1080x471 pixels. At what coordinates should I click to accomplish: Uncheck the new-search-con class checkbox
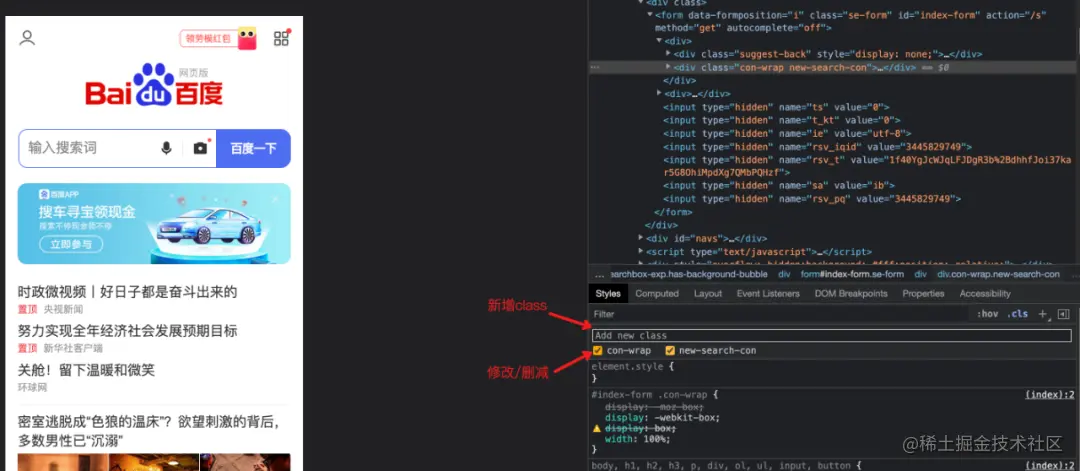[670, 350]
